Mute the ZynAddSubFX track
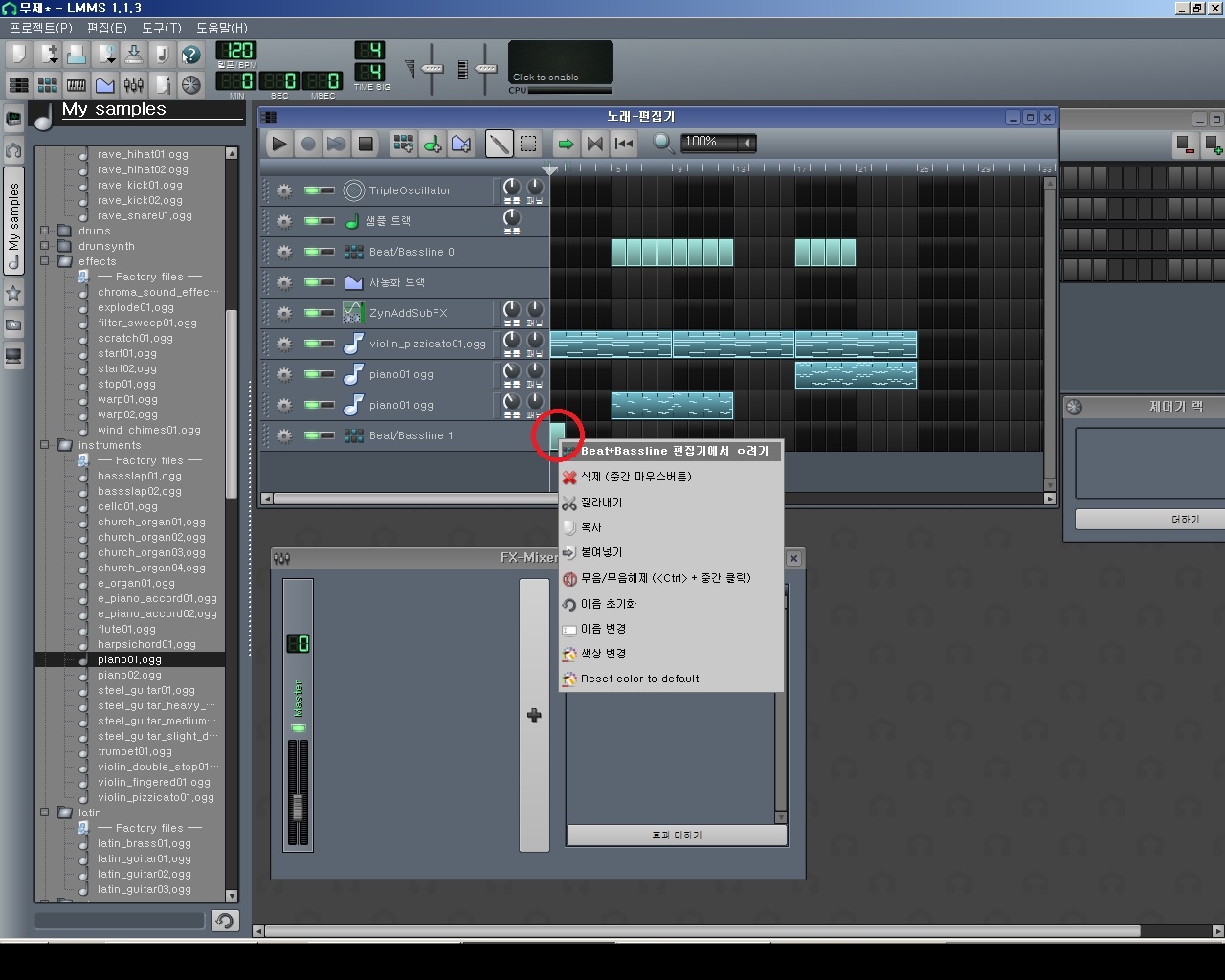This screenshot has width=1225, height=980. (311, 313)
